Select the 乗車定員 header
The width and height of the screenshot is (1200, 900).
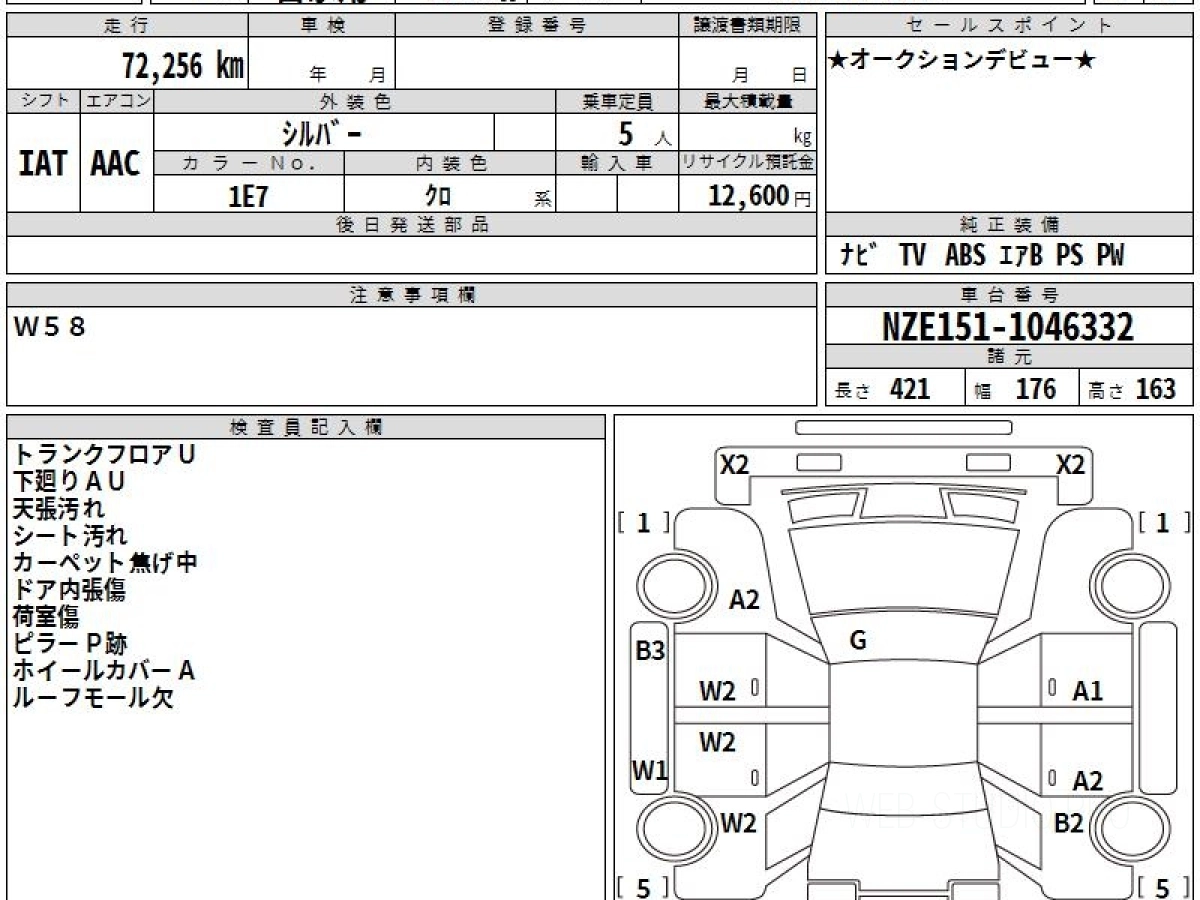617,101
